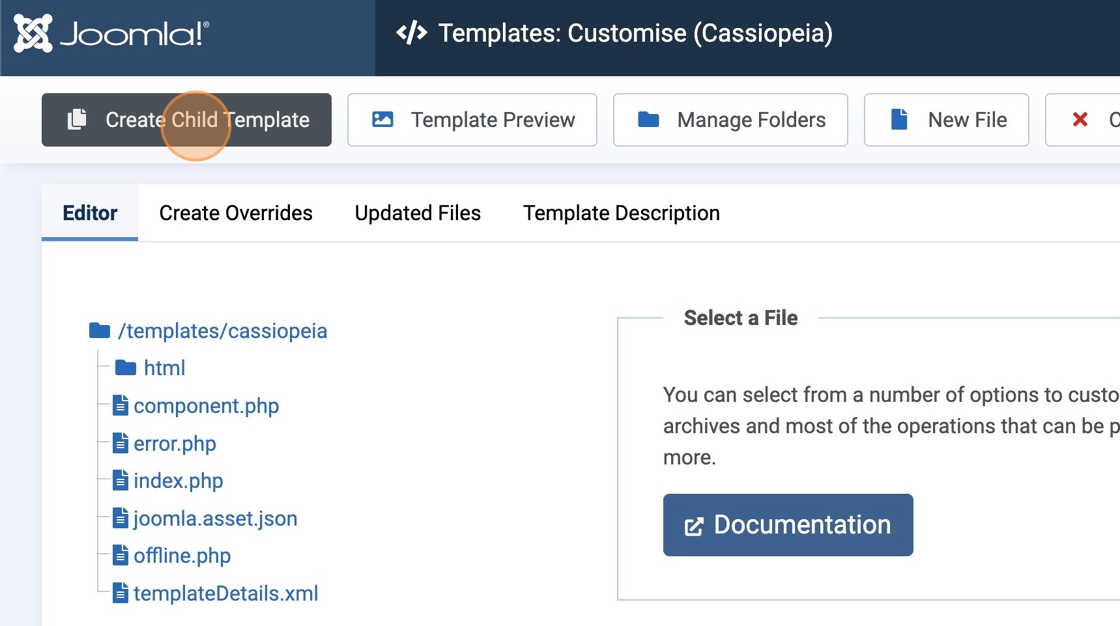Click the html folder icon

125,368
